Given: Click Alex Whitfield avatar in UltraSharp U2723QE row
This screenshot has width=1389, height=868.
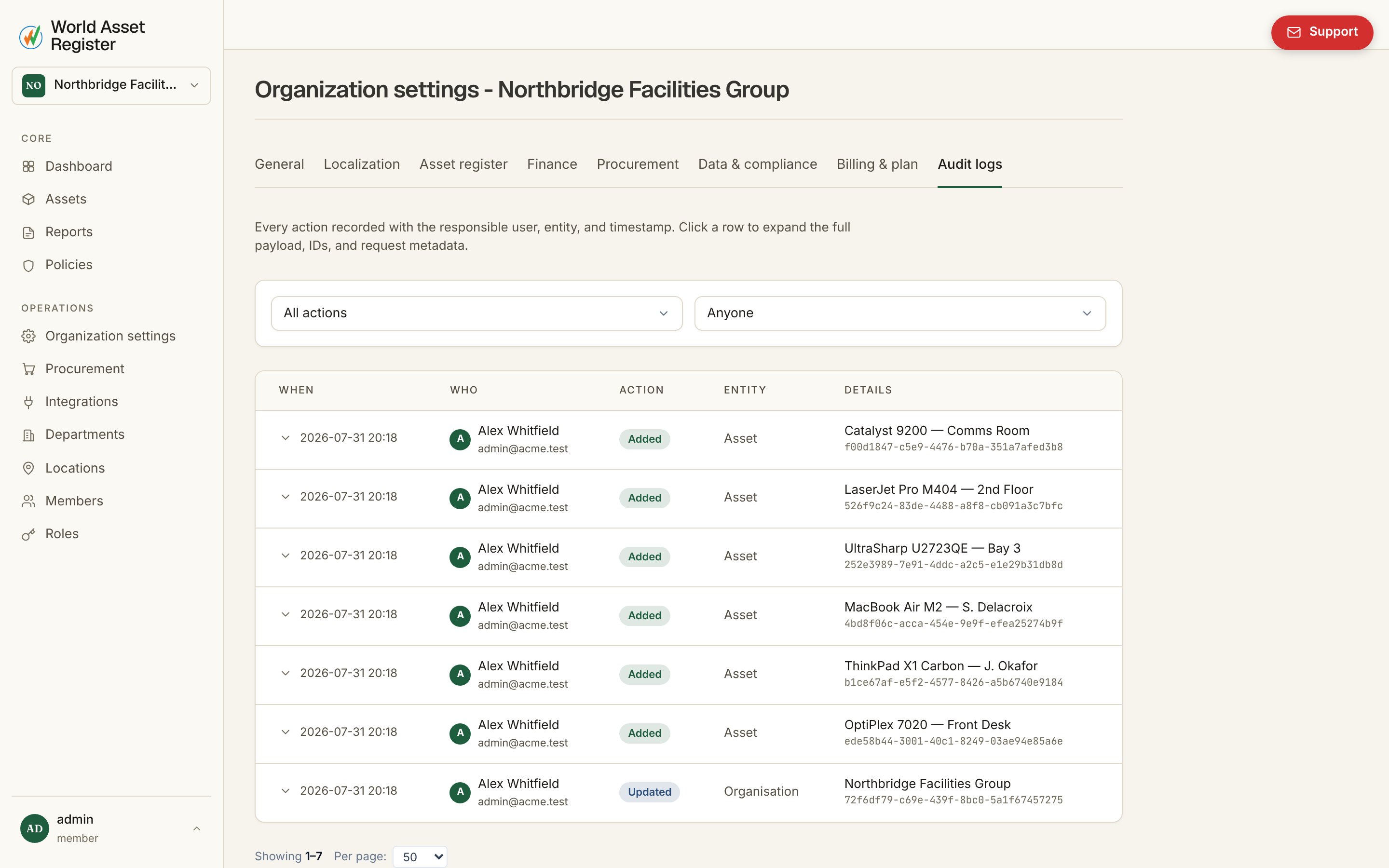Looking at the screenshot, I should (x=460, y=557).
